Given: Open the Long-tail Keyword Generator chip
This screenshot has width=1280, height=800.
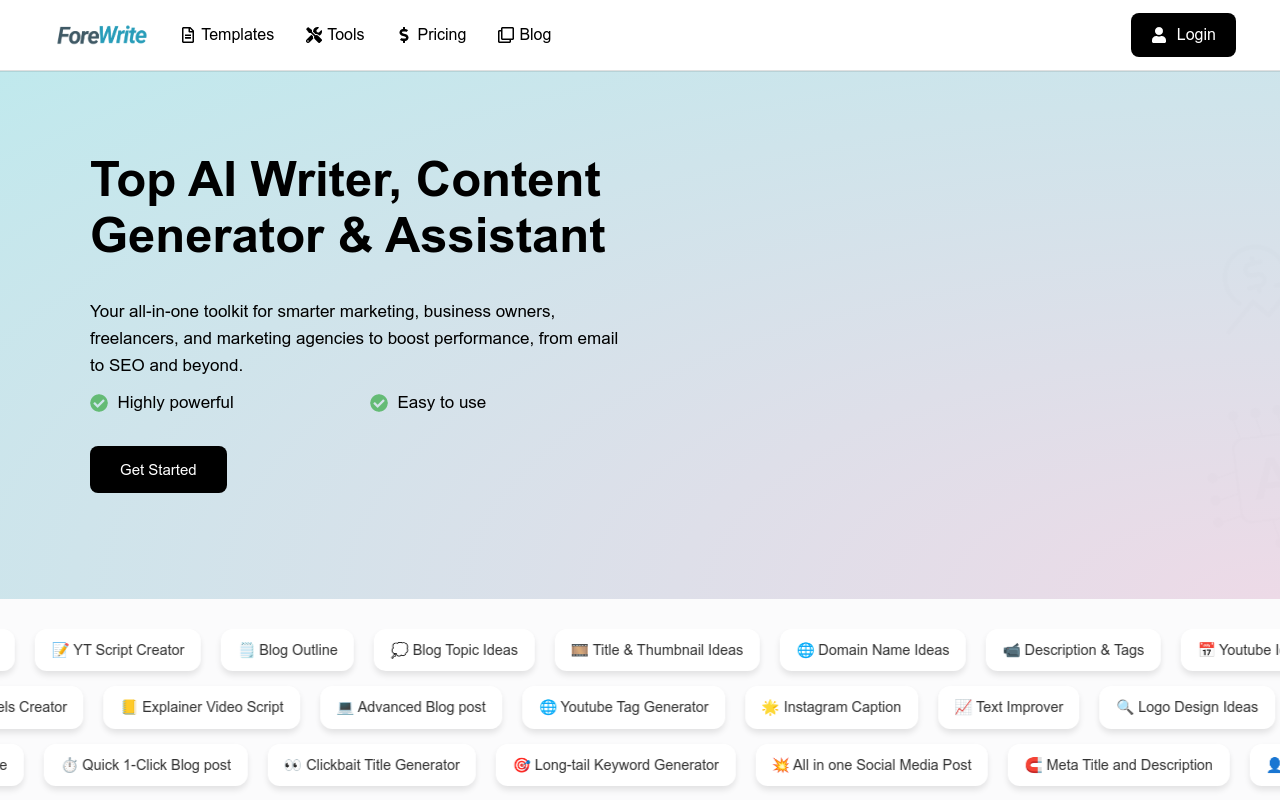Looking at the screenshot, I should pyautogui.click(x=616, y=765).
